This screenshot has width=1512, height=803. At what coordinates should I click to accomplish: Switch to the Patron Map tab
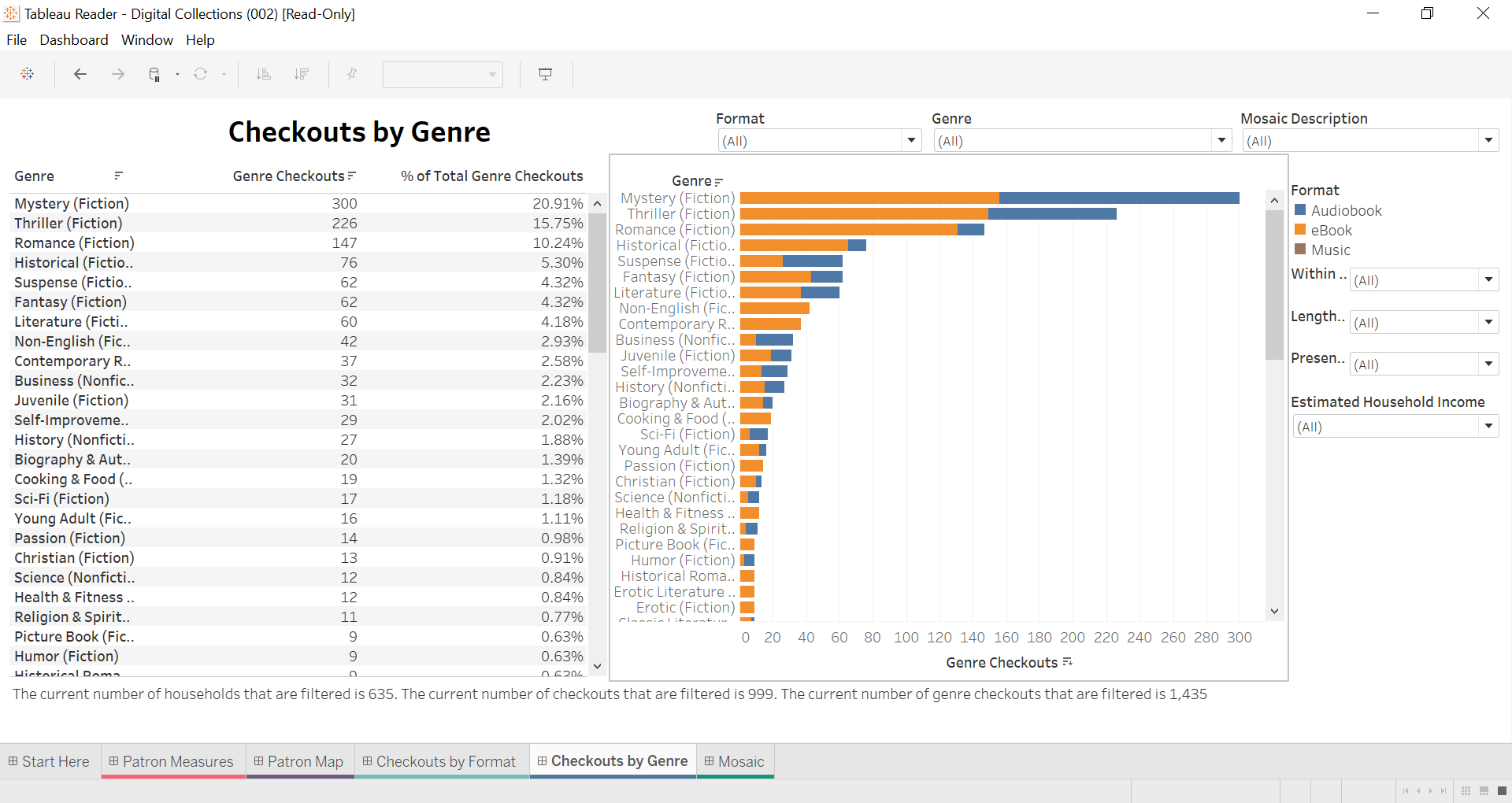pos(300,761)
